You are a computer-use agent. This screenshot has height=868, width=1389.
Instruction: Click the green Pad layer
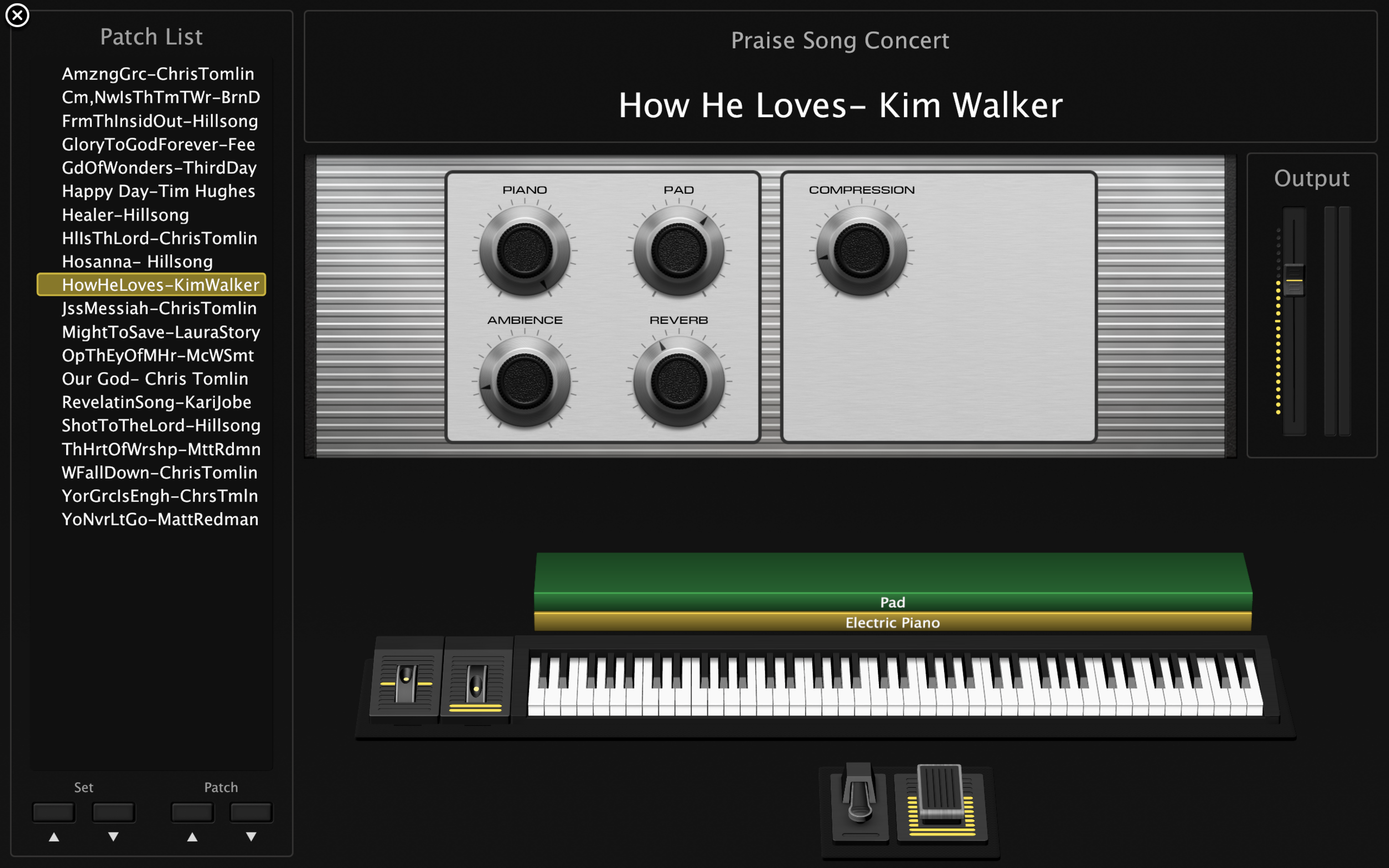point(893,581)
